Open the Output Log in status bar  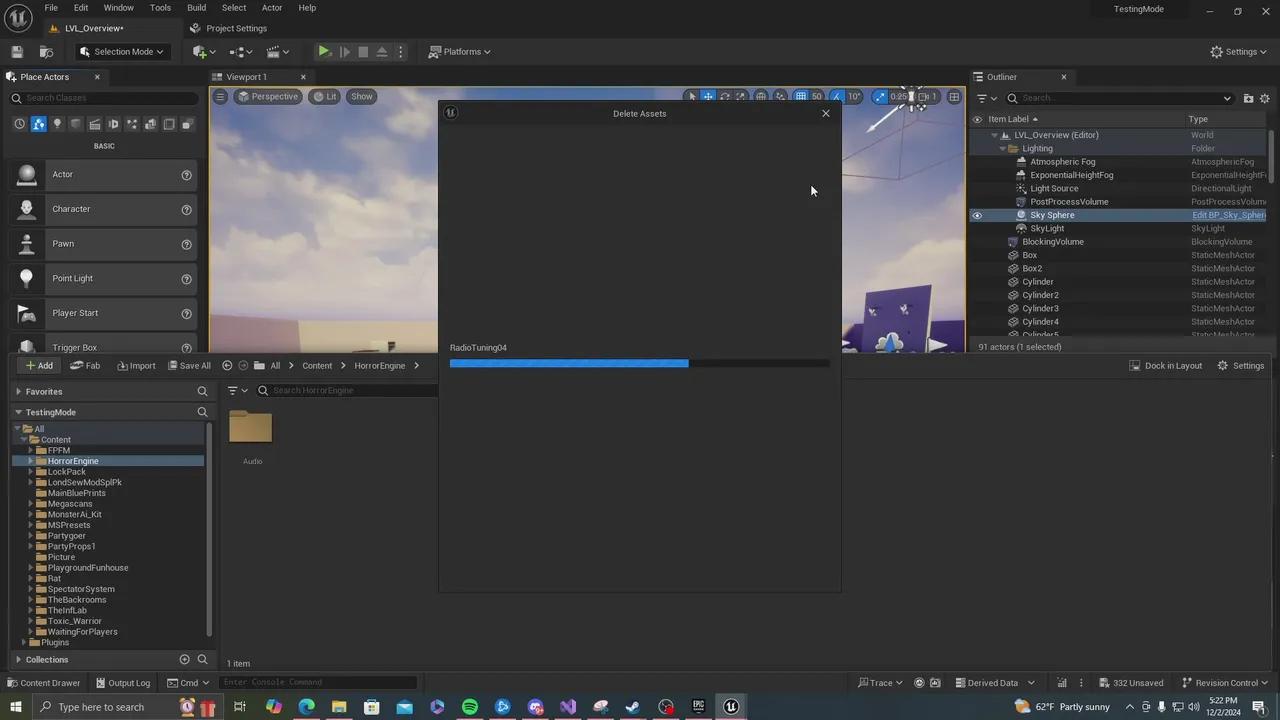(123, 683)
